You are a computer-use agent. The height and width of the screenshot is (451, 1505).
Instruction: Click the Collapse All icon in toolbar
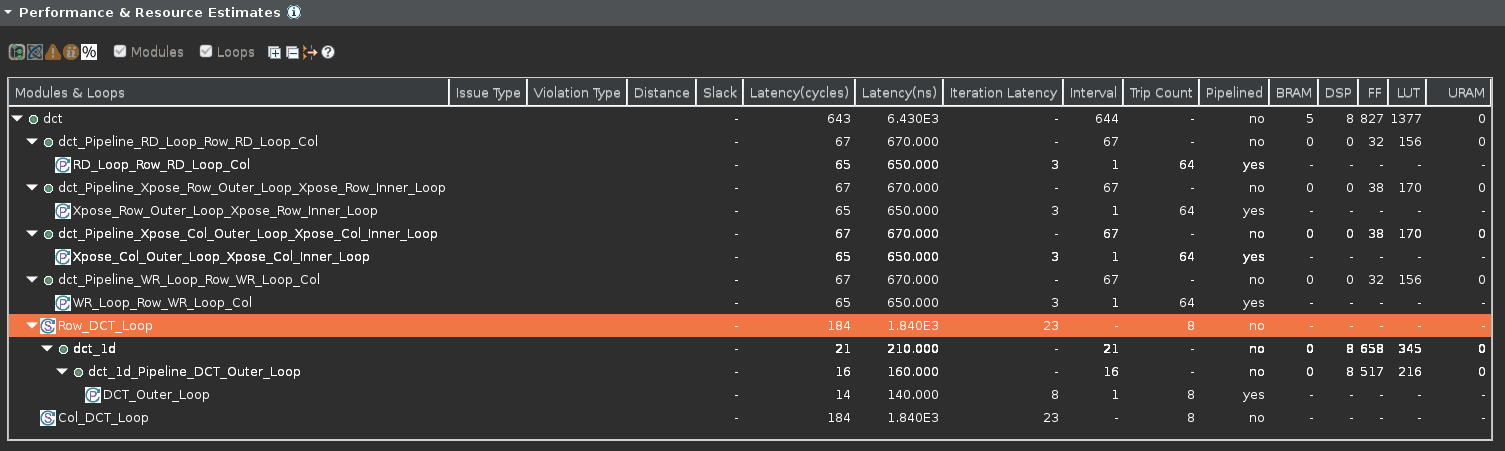coord(291,52)
